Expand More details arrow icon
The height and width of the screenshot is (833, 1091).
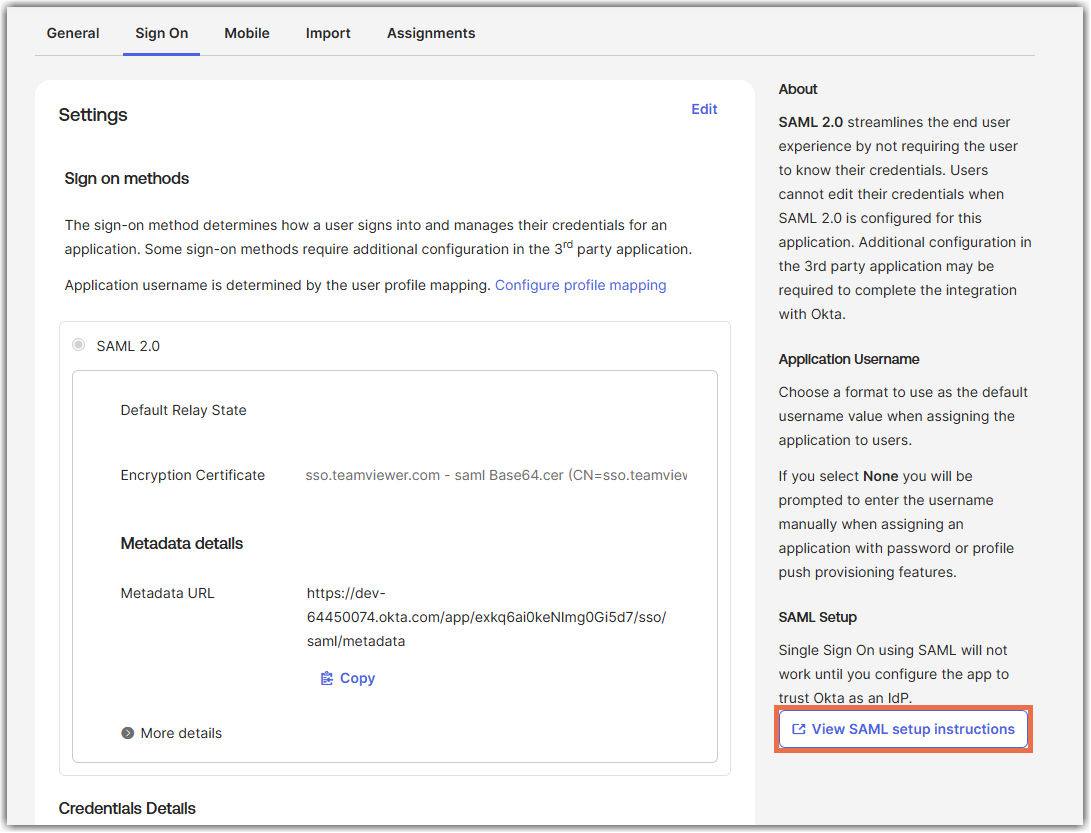coord(127,733)
